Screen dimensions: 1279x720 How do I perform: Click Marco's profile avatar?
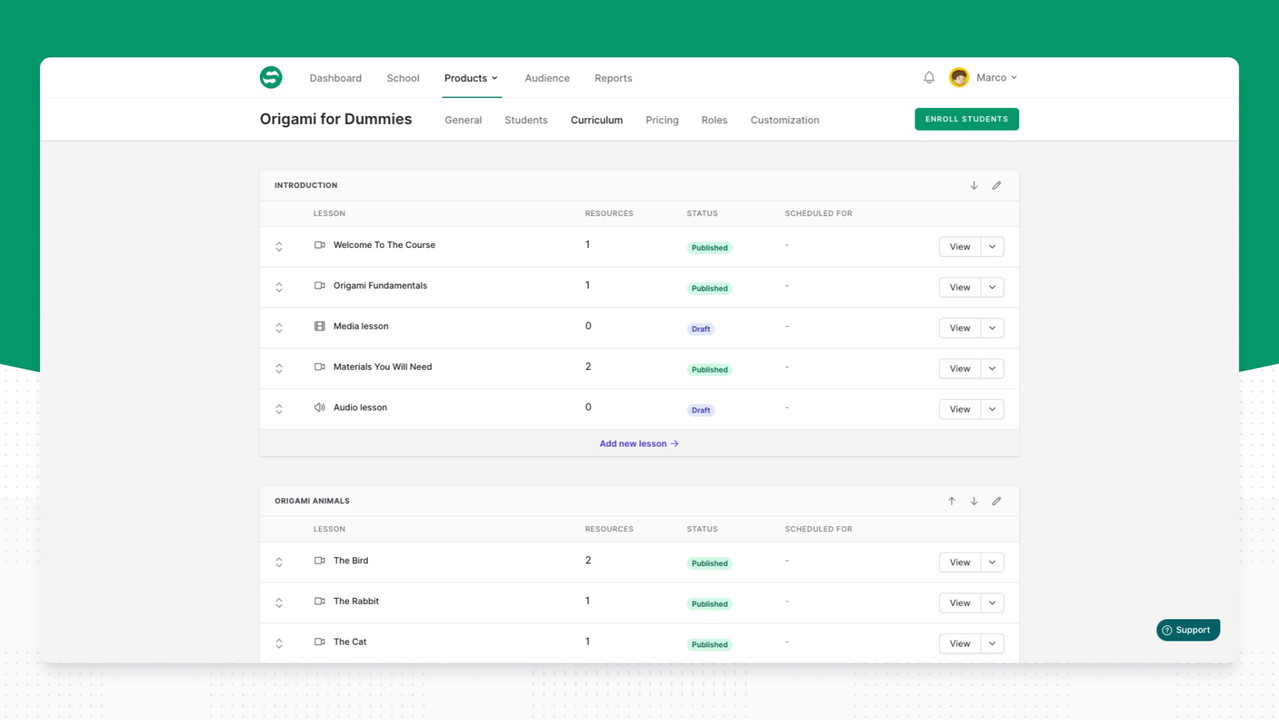[959, 77]
